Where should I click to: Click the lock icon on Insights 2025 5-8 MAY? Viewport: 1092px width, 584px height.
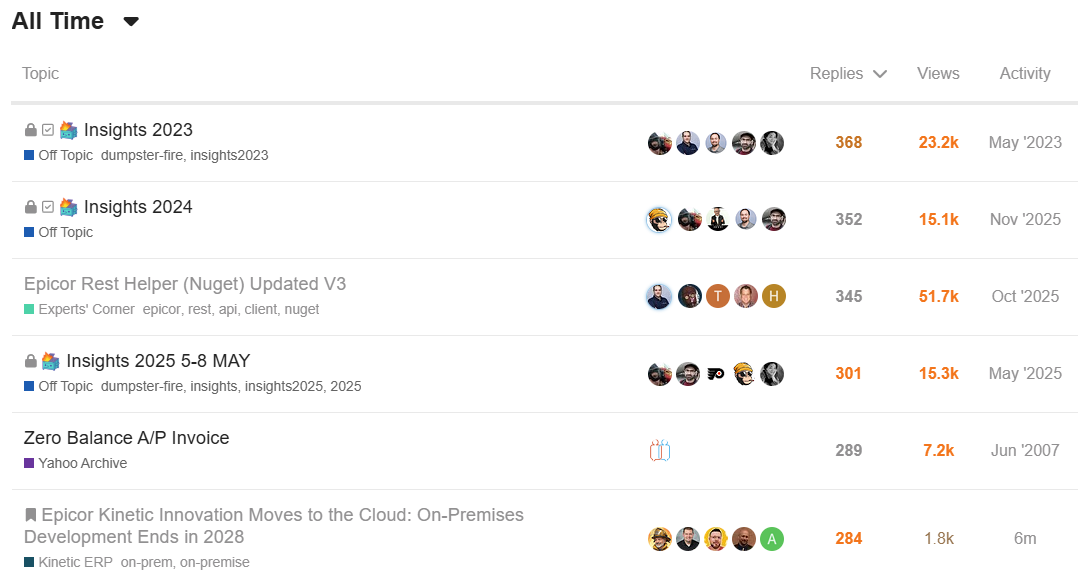[31, 361]
